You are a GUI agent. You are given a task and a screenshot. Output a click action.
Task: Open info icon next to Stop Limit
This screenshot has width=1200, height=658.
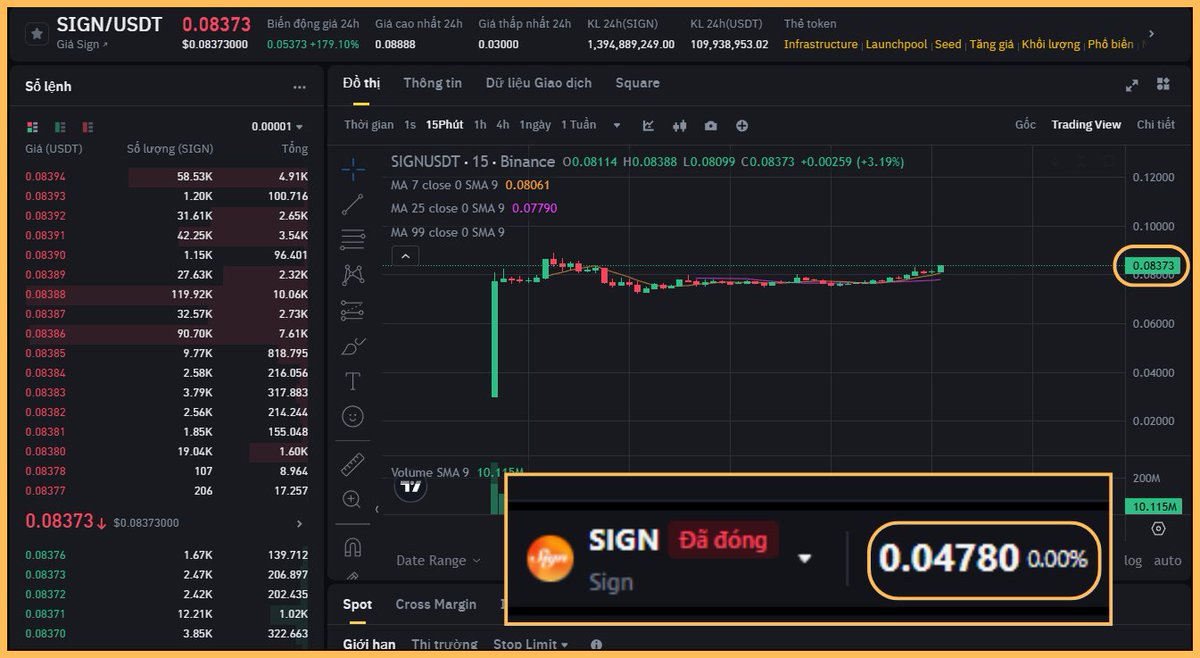point(596,645)
